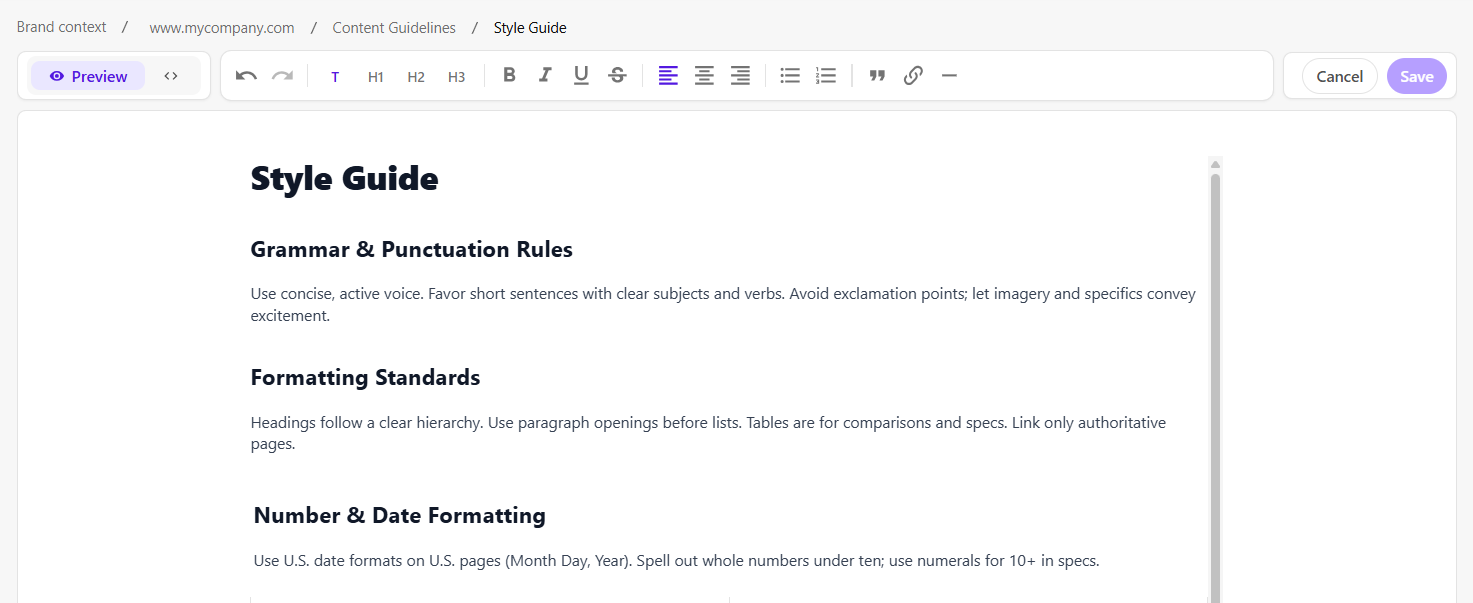This screenshot has width=1473, height=603.
Task: Click paragraph starting 'Headings follow a clear hierarchy'
Action: (x=708, y=433)
